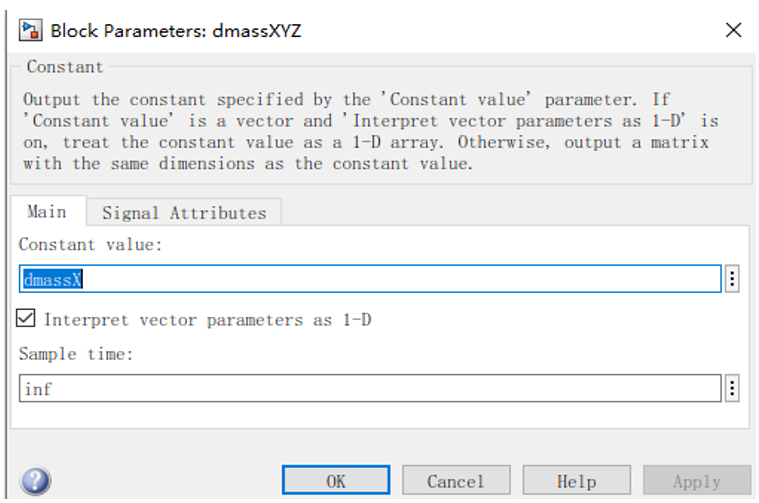Screen dimensions: 759x503
Task: Confirm with the OK button
Action: (x=336, y=480)
